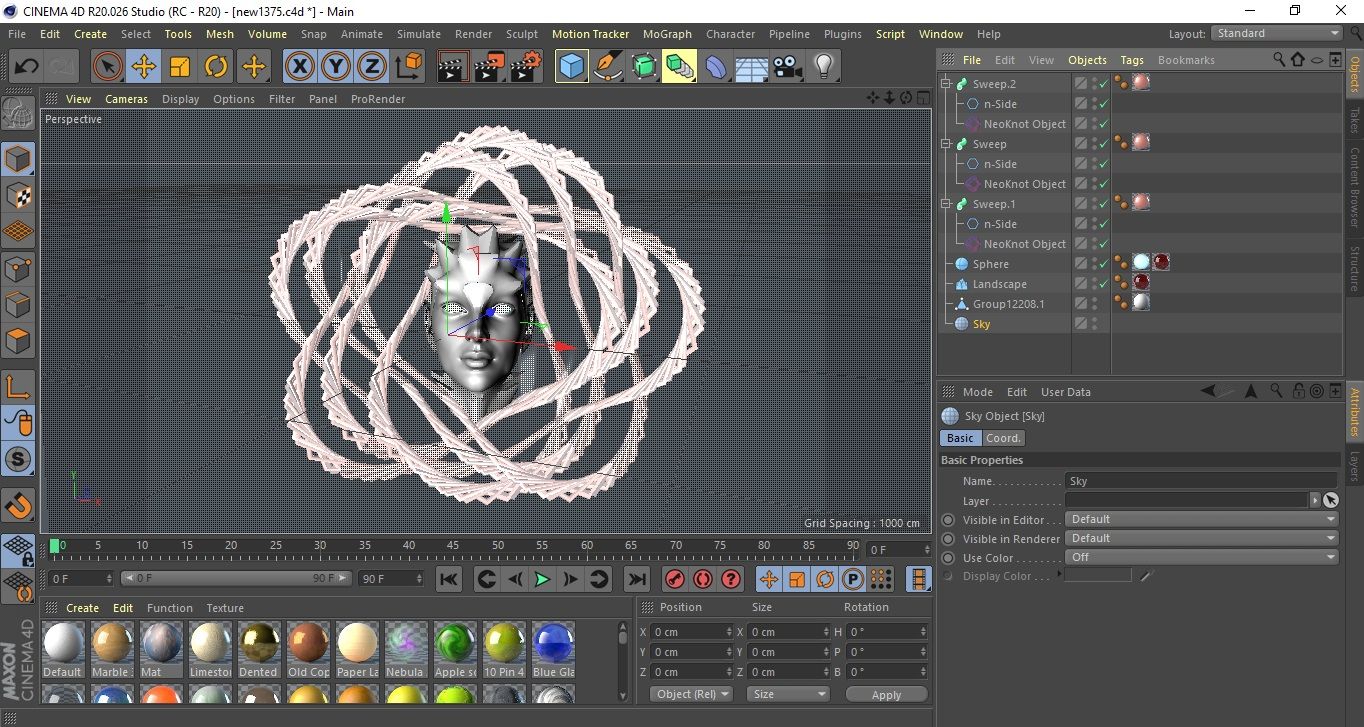
Task: Play the animation forward
Action: tap(542, 579)
